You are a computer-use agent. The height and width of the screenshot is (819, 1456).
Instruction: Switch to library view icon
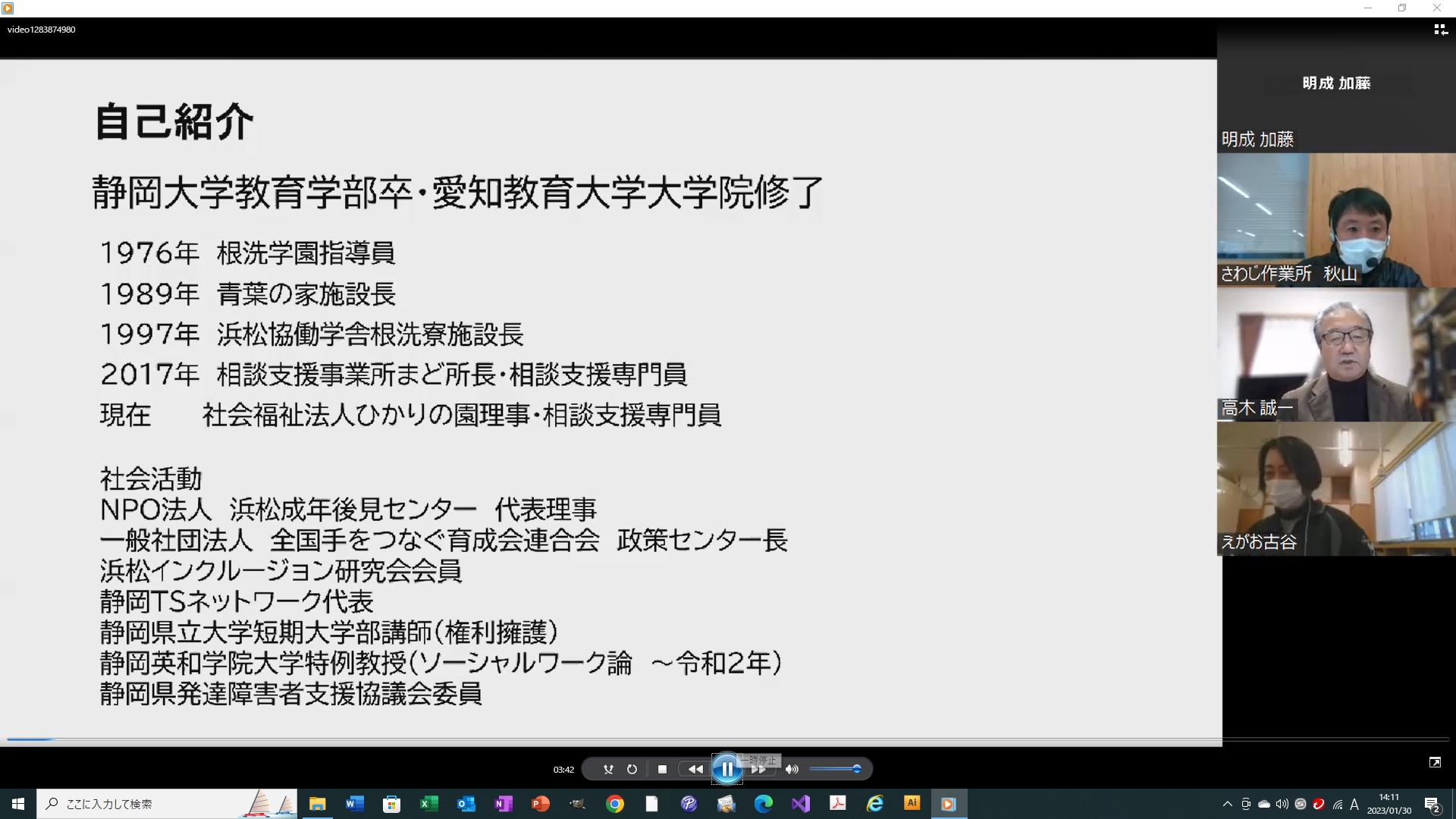coord(1440,30)
